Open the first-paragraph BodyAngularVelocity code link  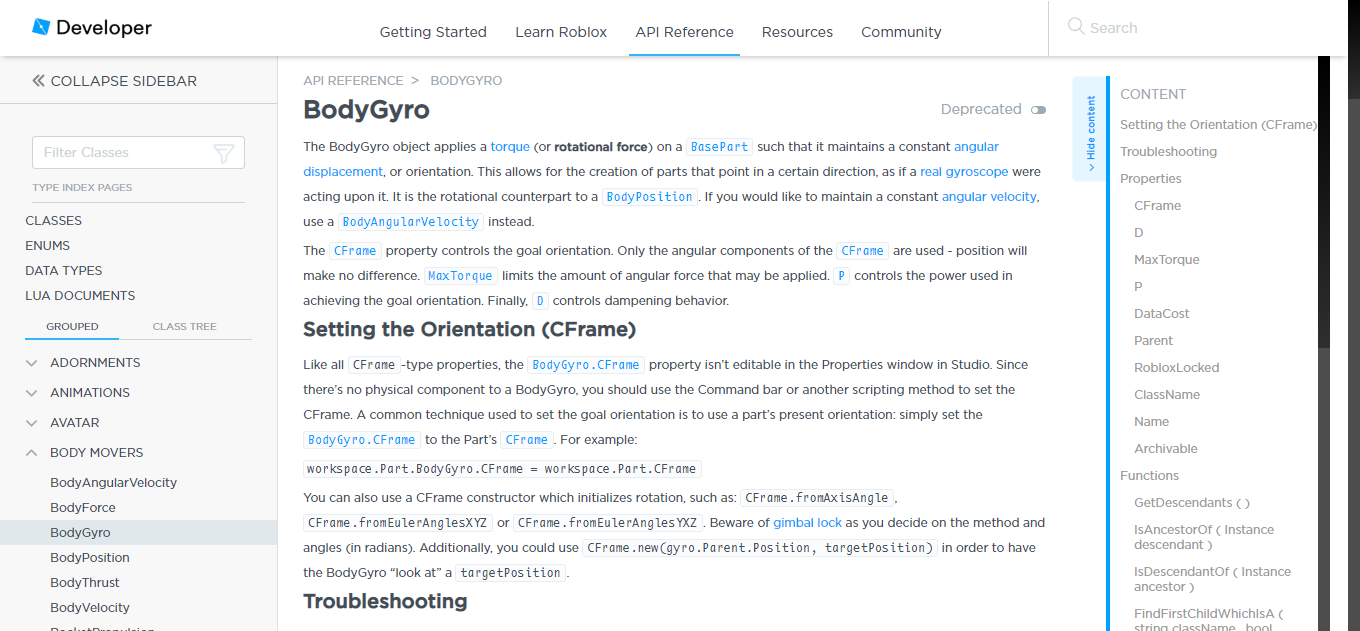point(411,222)
